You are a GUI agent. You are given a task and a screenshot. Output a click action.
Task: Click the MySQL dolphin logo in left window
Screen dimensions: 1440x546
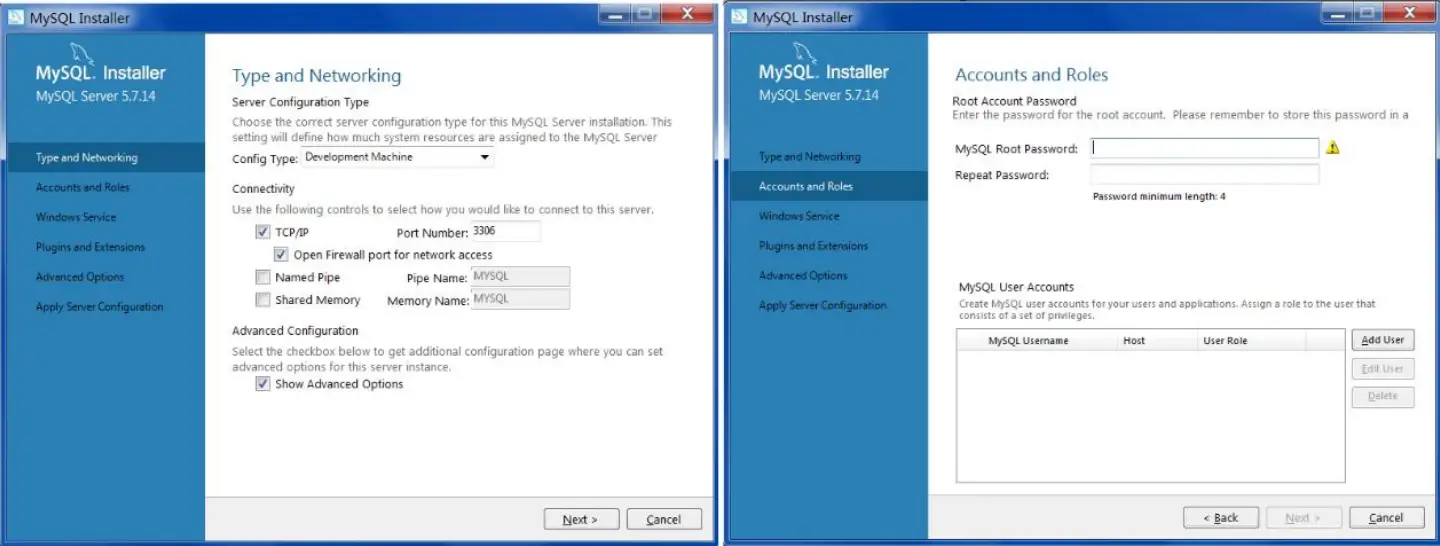82,55
